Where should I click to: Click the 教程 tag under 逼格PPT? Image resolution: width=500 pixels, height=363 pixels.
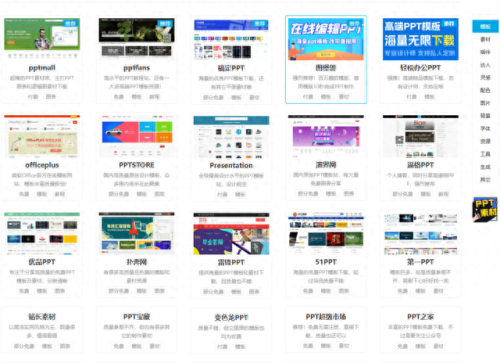point(444,194)
